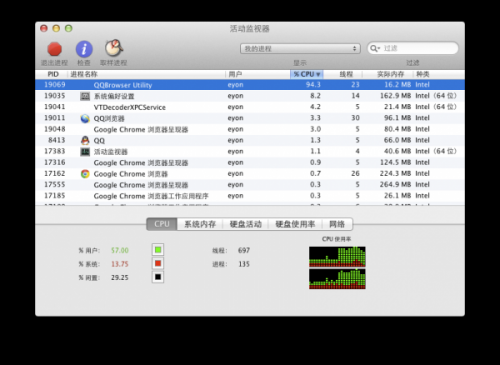
Task: Sort by the PID column header
Action: [53, 74]
